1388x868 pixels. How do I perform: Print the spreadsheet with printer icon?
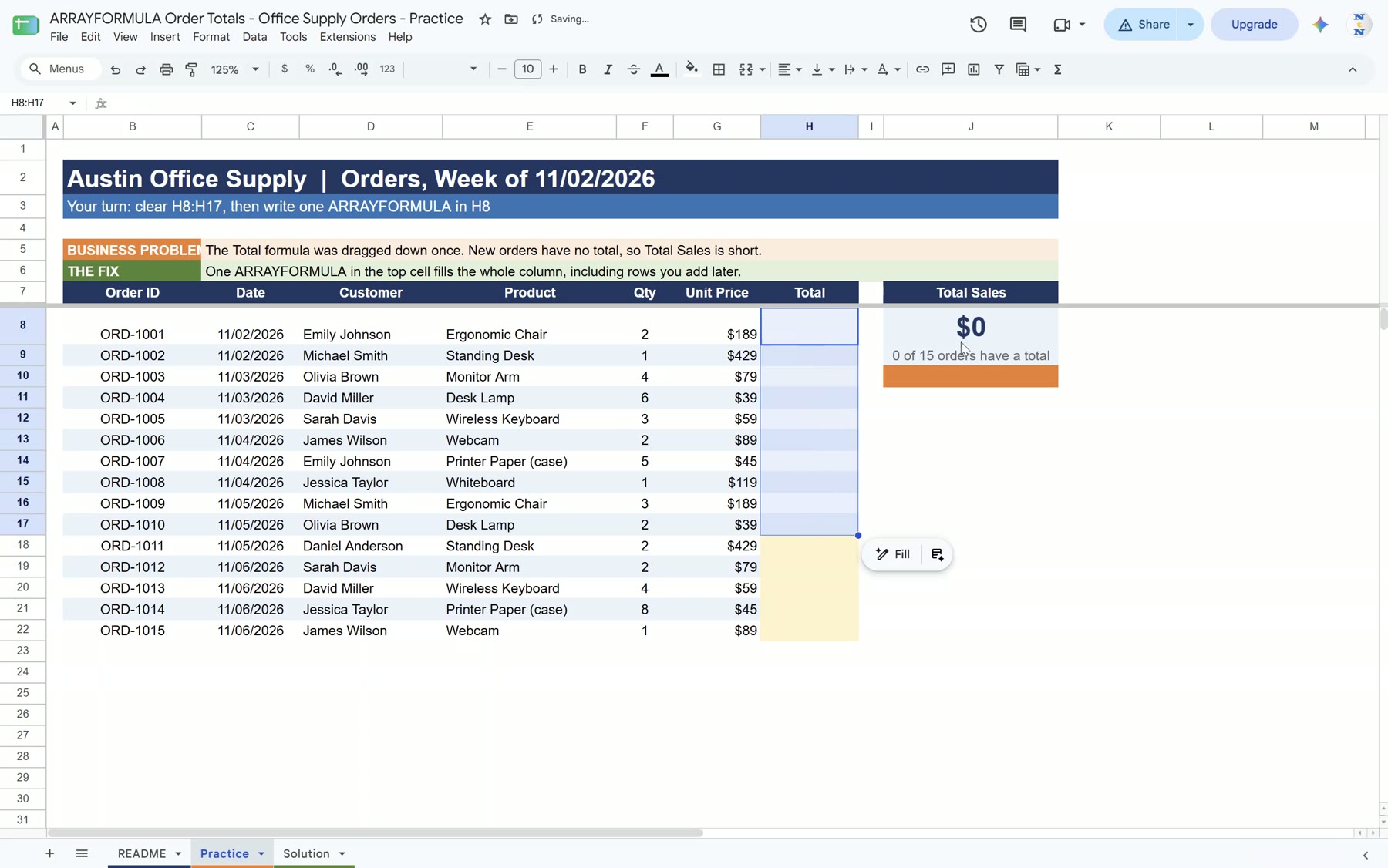166,69
